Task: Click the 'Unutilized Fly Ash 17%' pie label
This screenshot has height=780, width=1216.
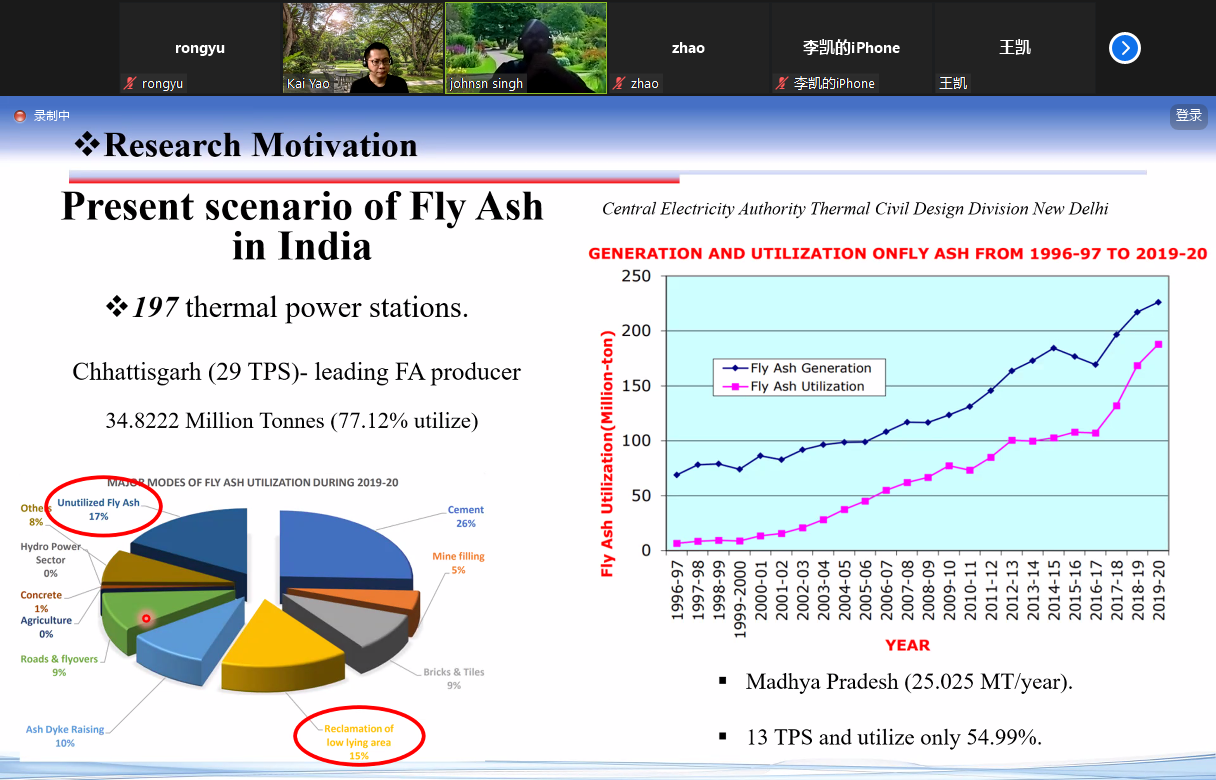Action: [98, 510]
